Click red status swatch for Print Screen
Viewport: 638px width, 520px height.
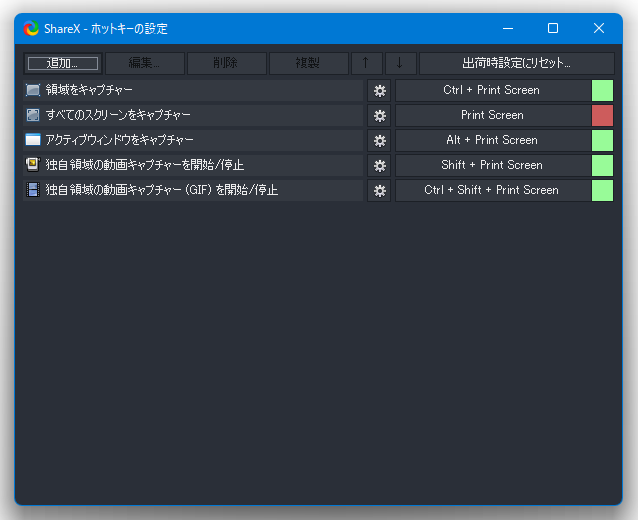click(602, 116)
